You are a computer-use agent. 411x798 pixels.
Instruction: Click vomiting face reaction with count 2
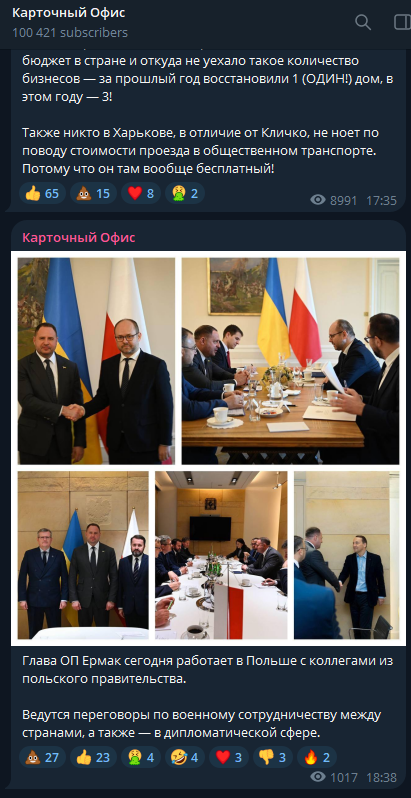point(185,193)
